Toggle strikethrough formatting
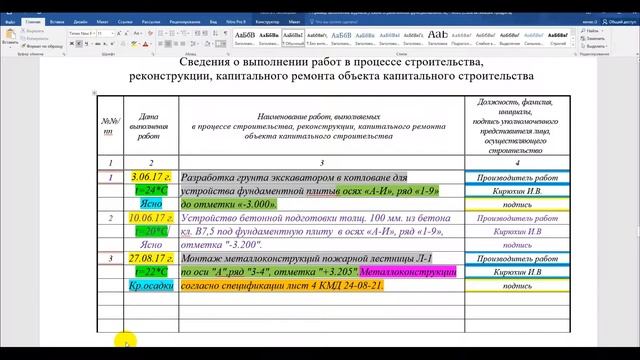This screenshot has height=360, width=640. [98, 44]
